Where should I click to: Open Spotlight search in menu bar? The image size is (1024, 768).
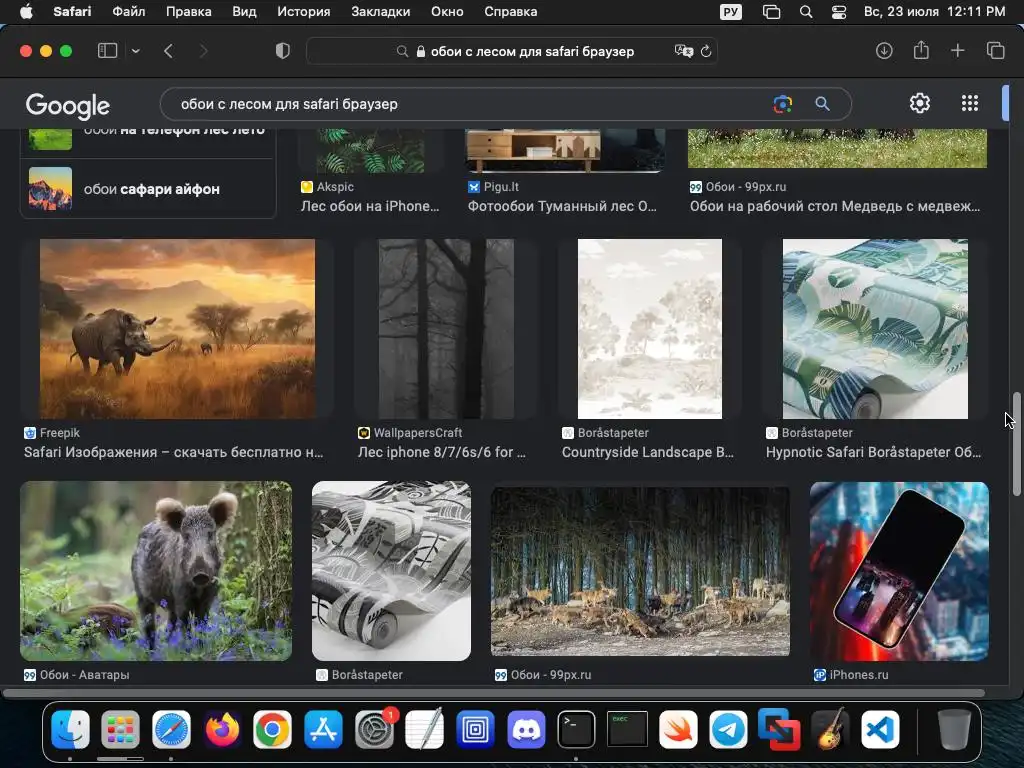coord(806,12)
